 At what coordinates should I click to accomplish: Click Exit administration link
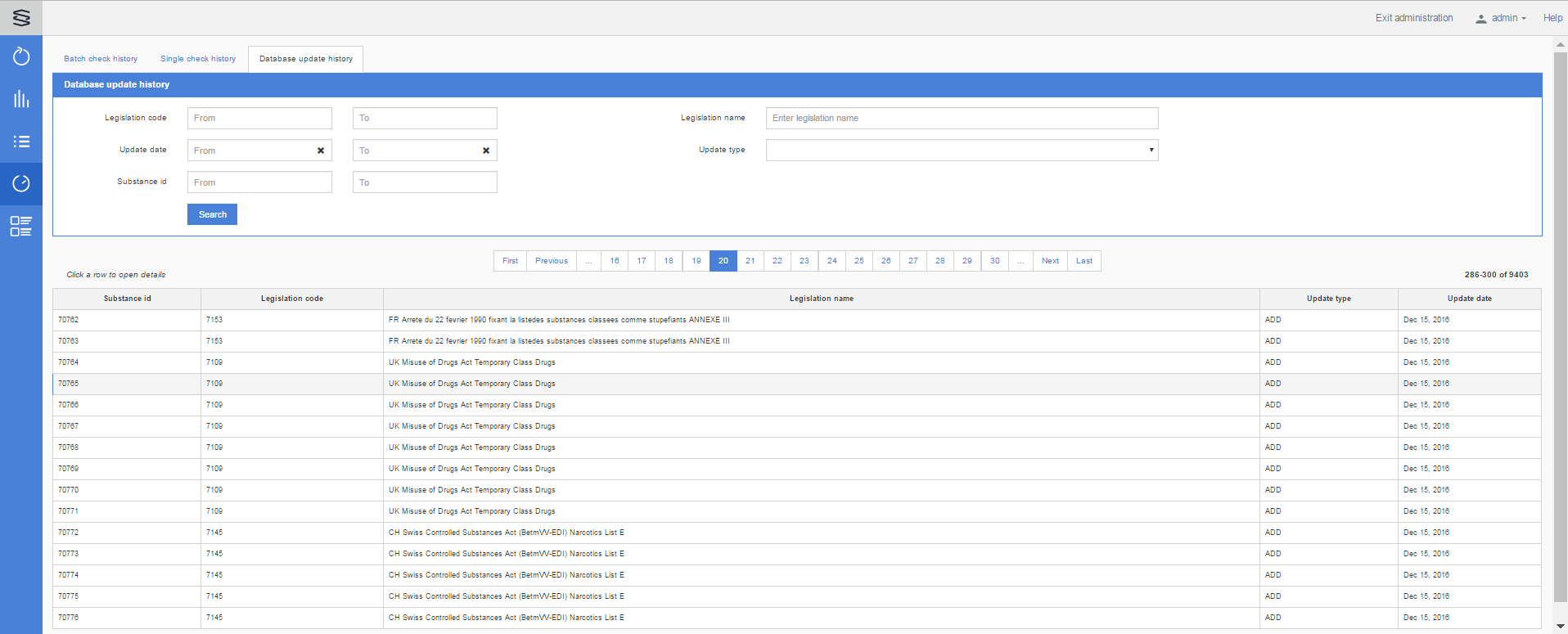1413,18
